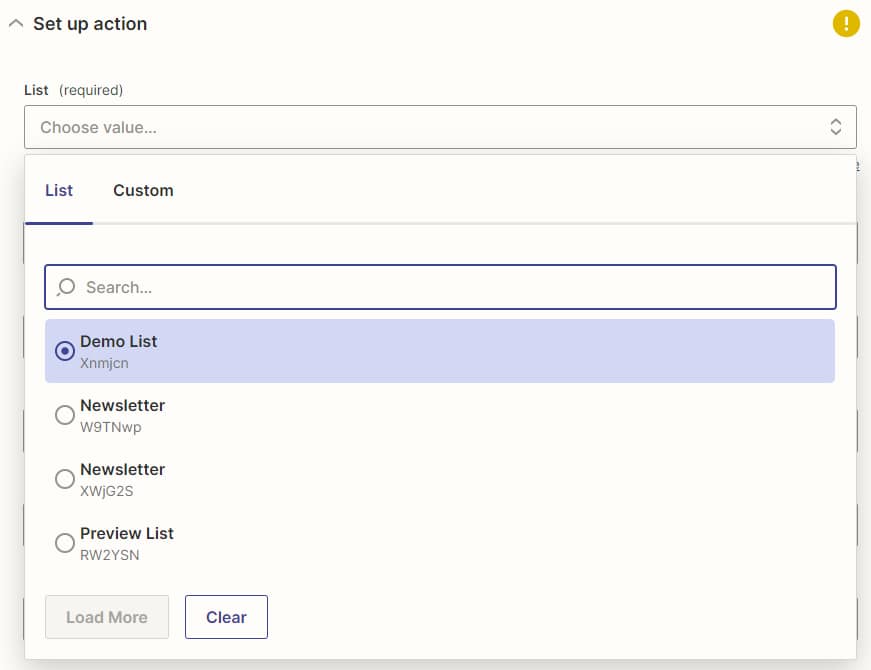Click the Load More button
871x670 pixels.
pyautogui.click(x=107, y=617)
